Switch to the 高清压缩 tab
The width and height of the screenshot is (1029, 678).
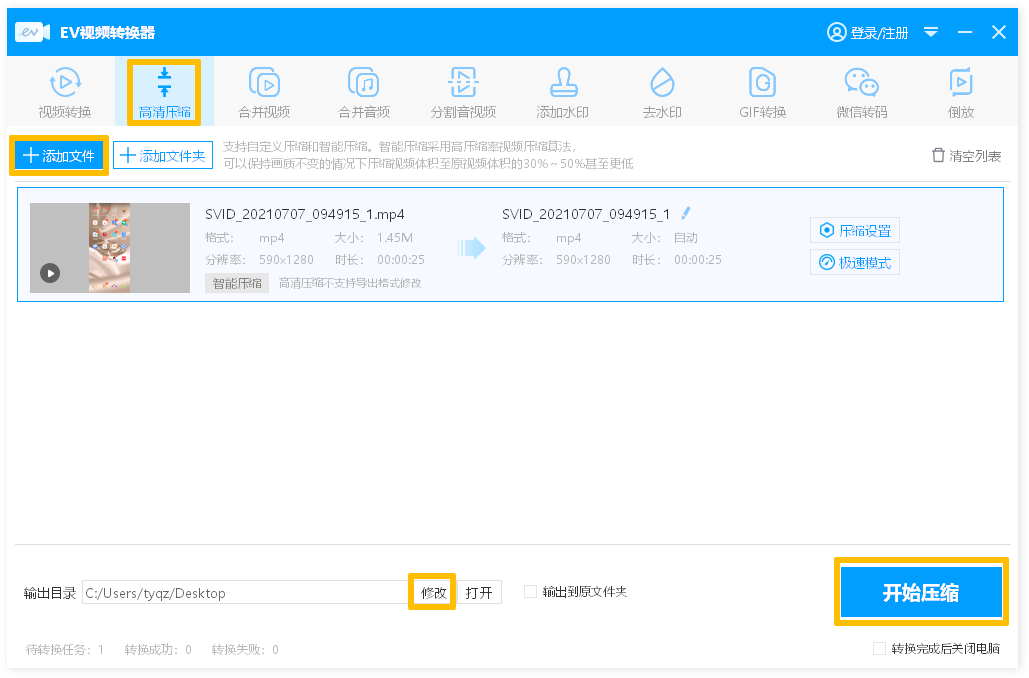tap(164, 92)
